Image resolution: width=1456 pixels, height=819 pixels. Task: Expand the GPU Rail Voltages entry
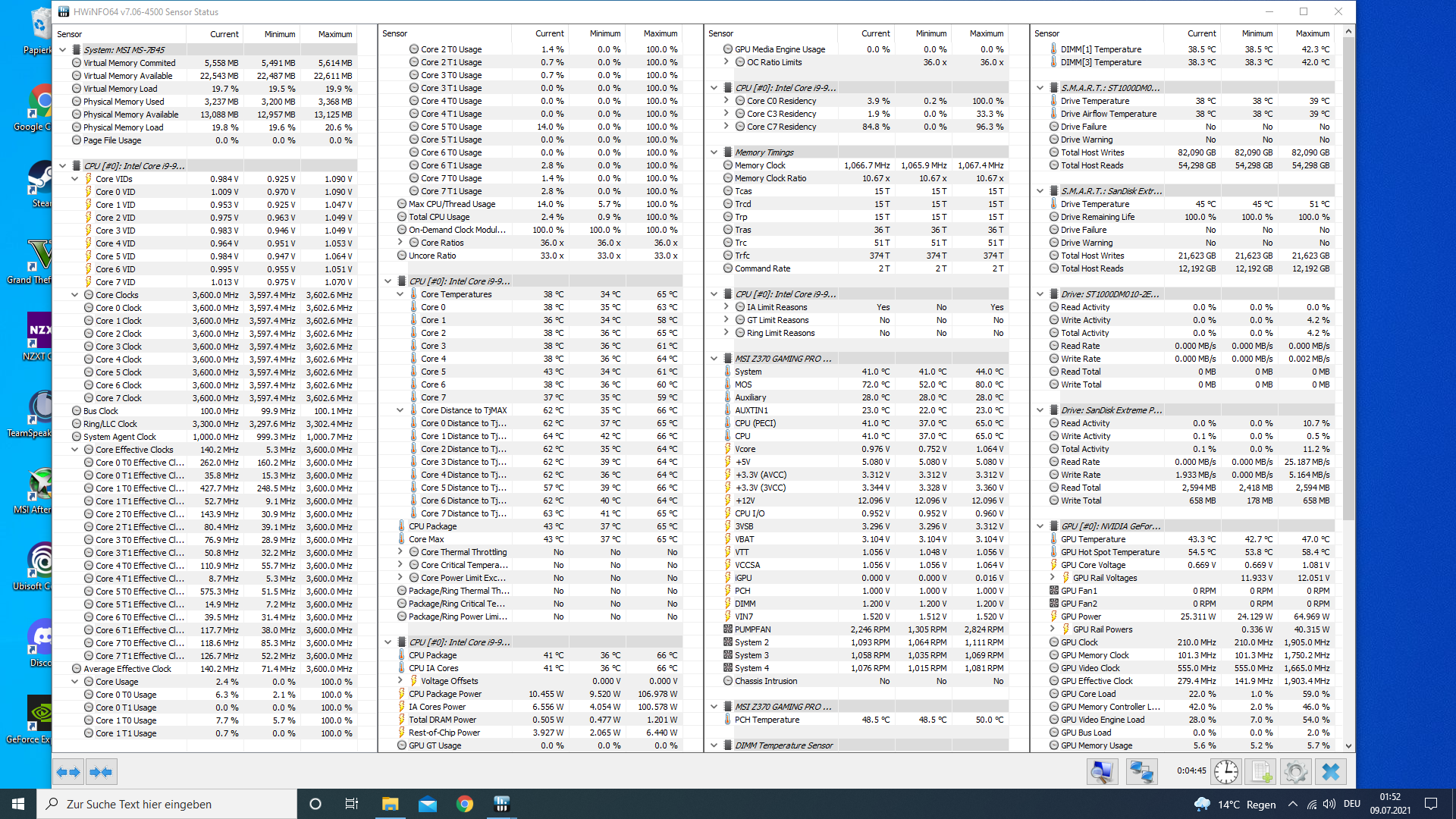[1053, 578]
